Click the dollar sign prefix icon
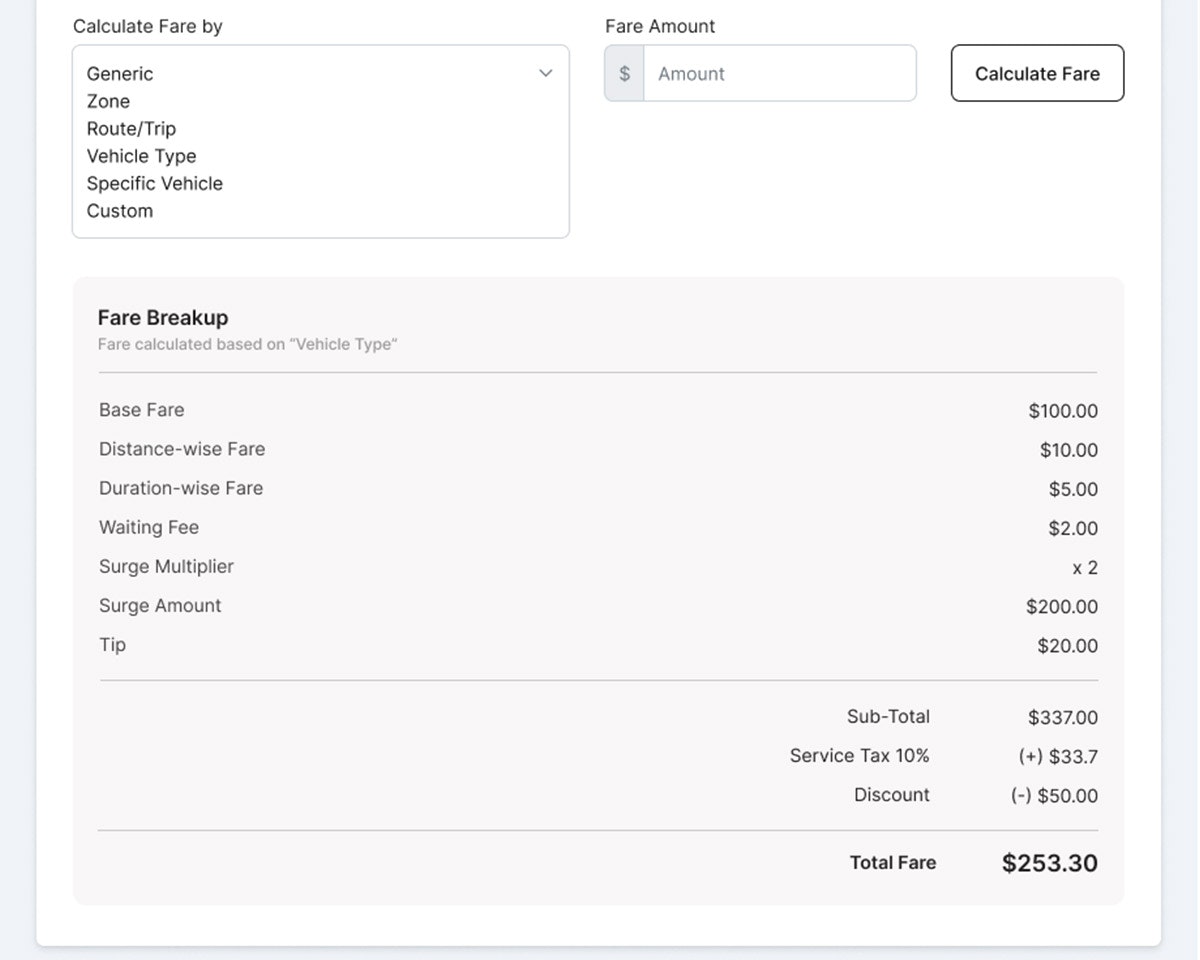This screenshot has height=960, width=1200. click(625, 74)
